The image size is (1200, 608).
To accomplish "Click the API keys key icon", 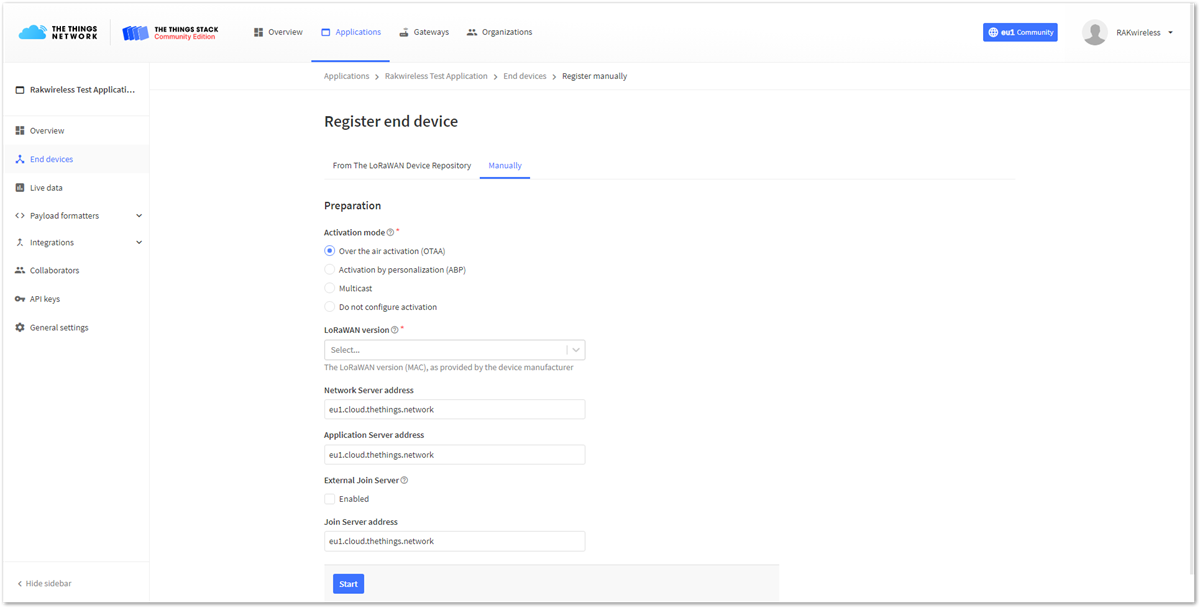I will (x=20, y=299).
